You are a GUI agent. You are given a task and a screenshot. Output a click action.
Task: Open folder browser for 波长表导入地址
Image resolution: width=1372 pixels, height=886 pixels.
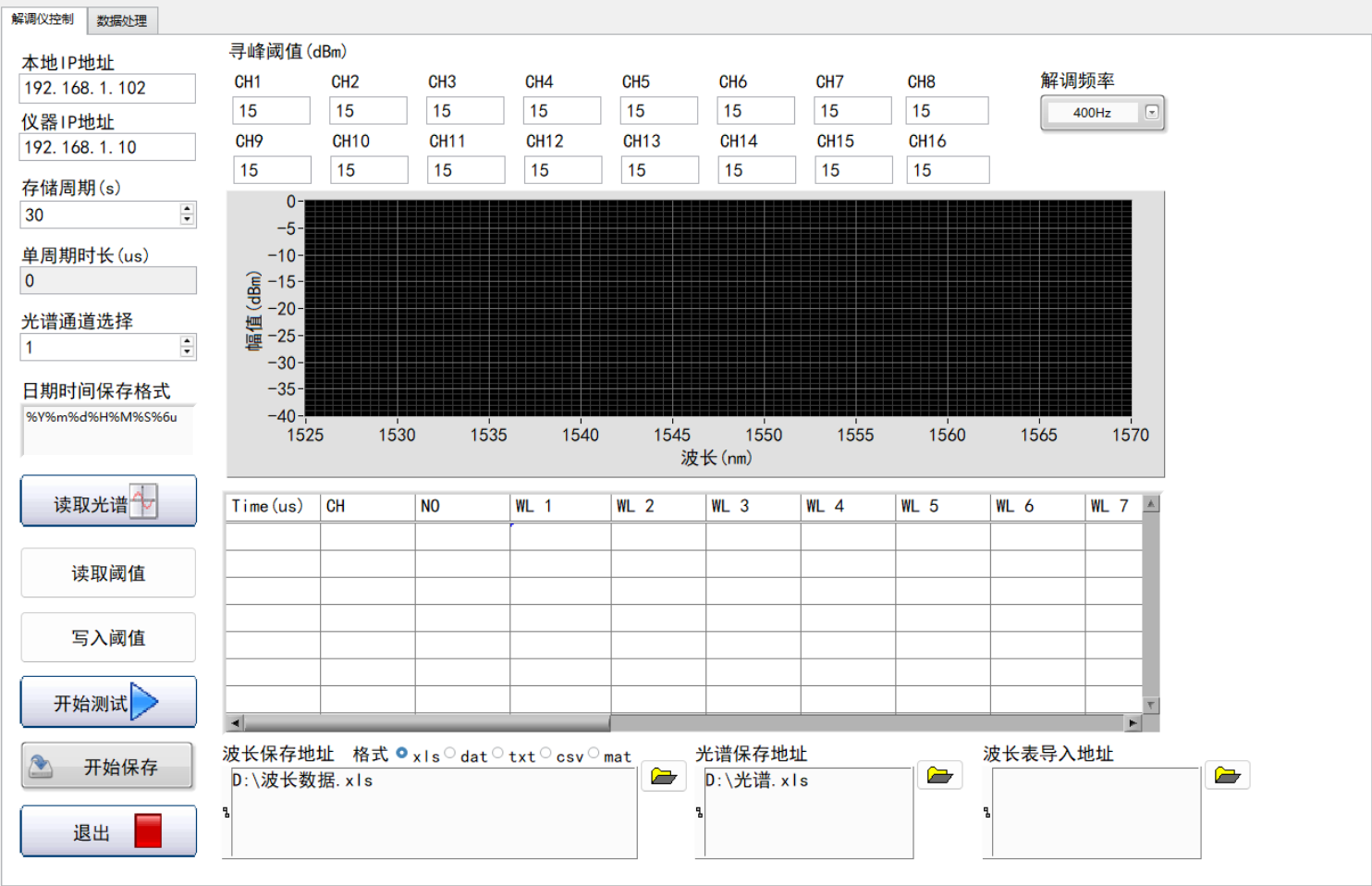[x=1227, y=775]
